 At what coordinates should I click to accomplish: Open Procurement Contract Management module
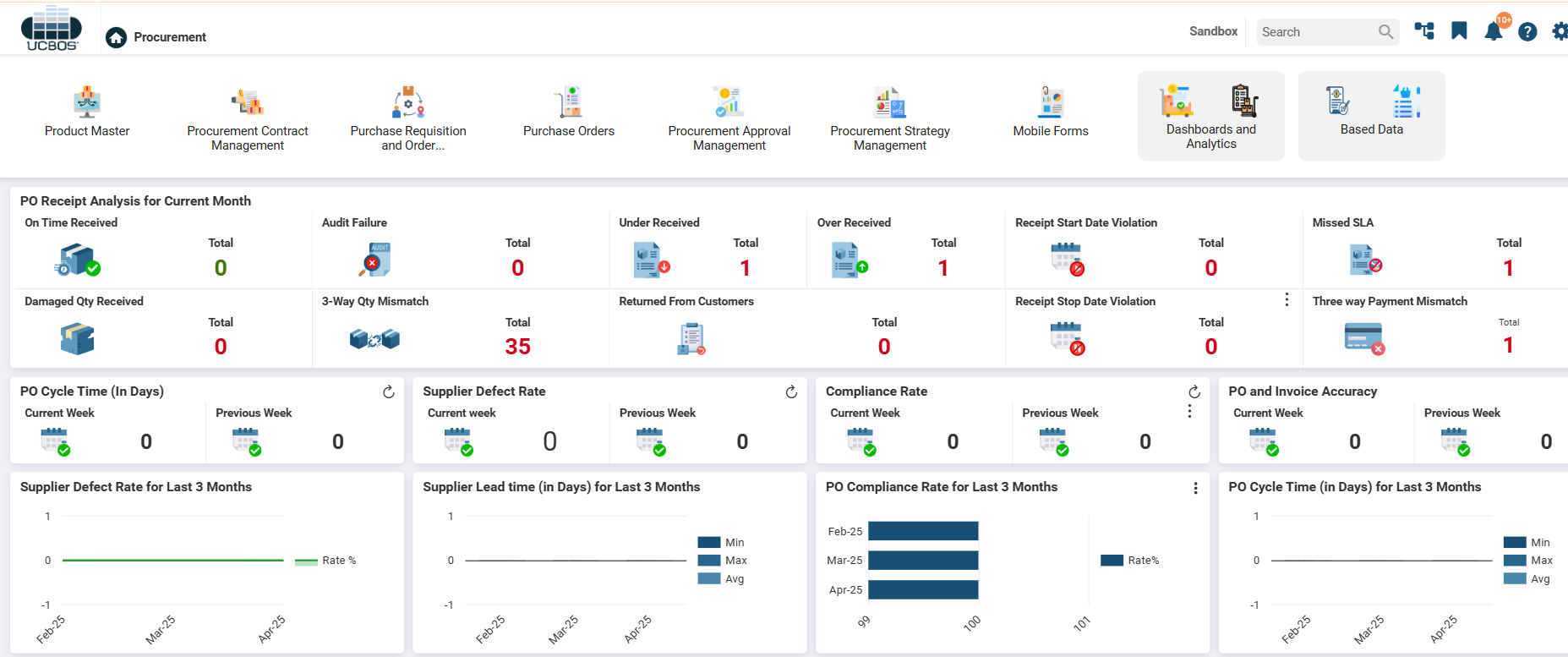tap(248, 118)
